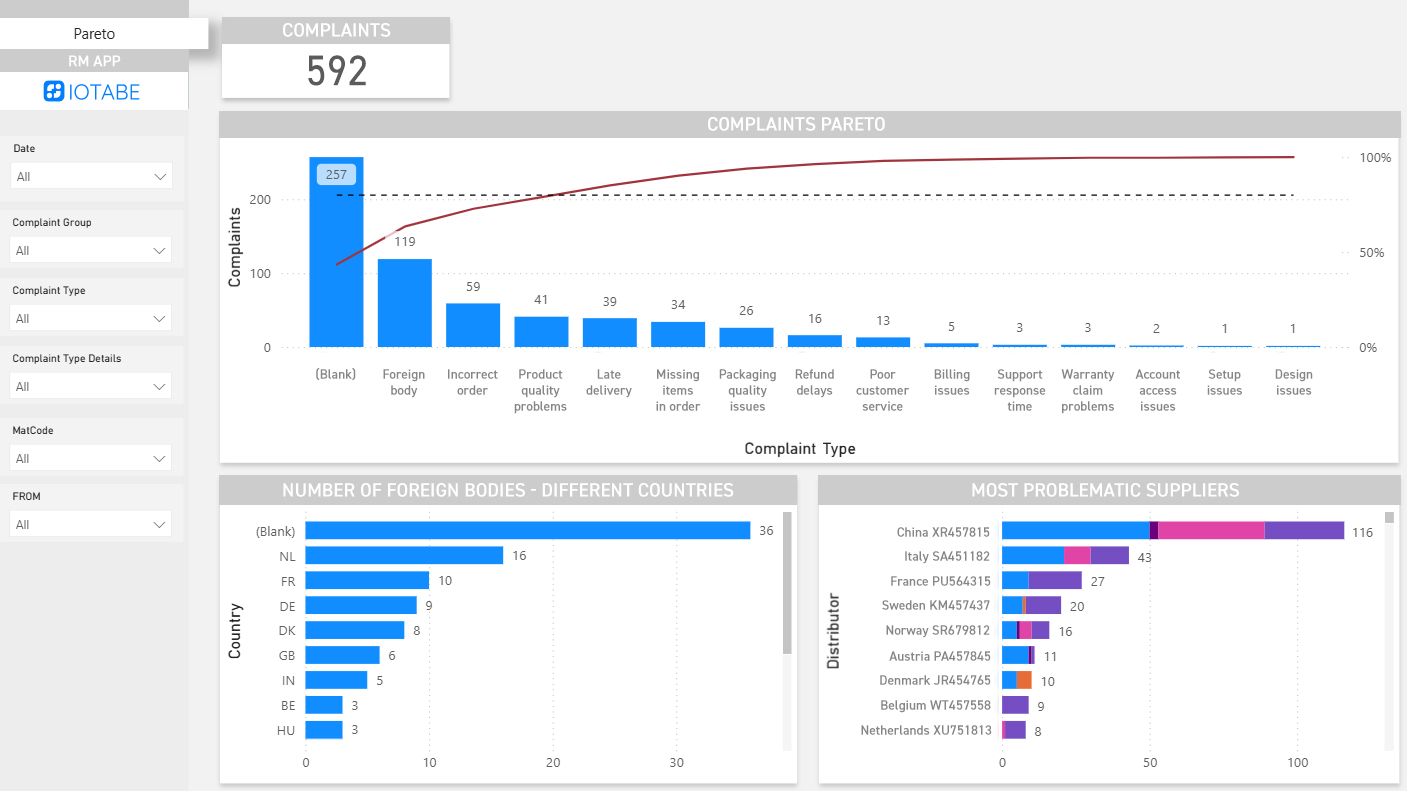
Task: Click the RM APP header label
Action: pyautogui.click(x=94, y=61)
